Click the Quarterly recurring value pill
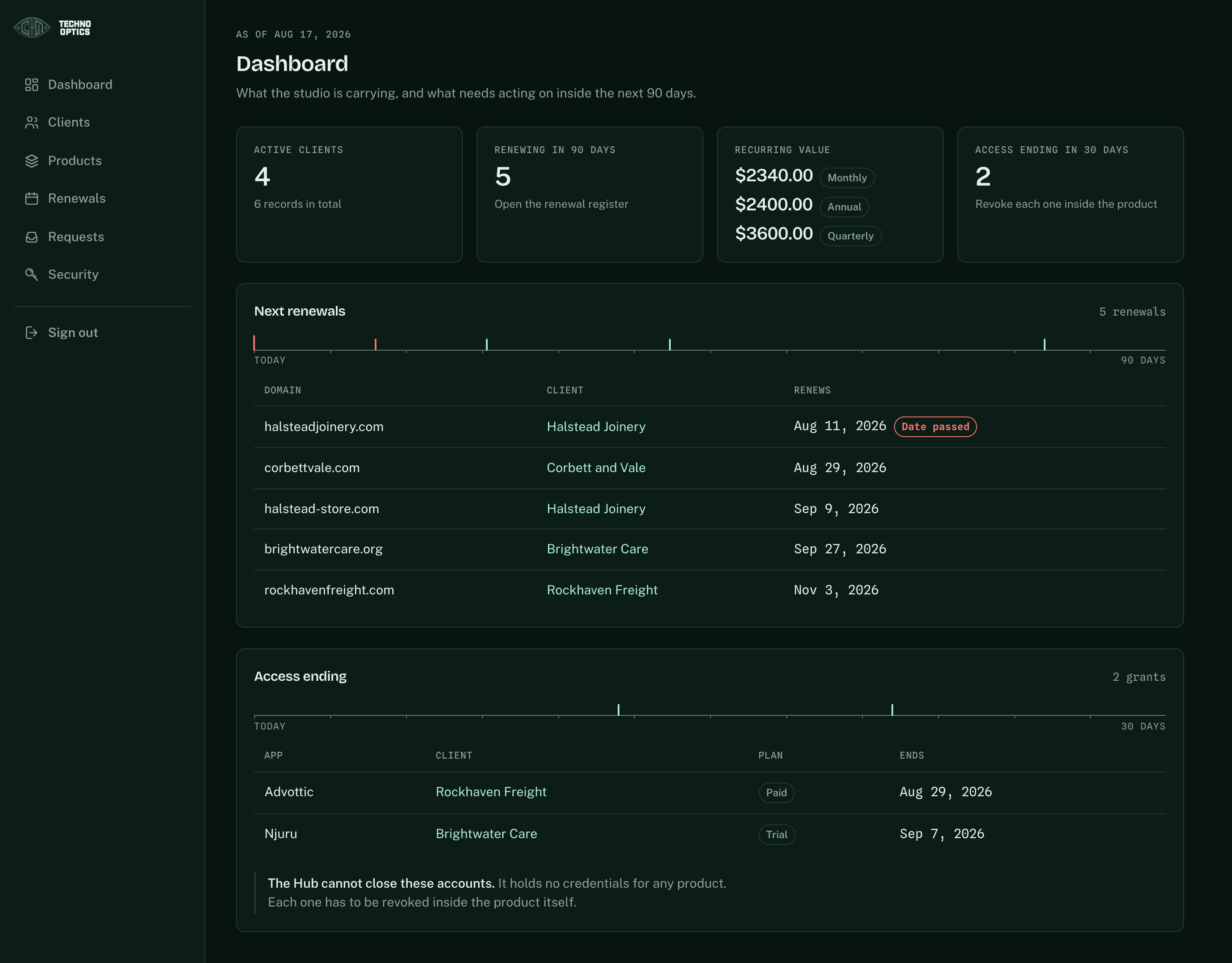The height and width of the screenshot is (963, 1232). pos(850,236)
